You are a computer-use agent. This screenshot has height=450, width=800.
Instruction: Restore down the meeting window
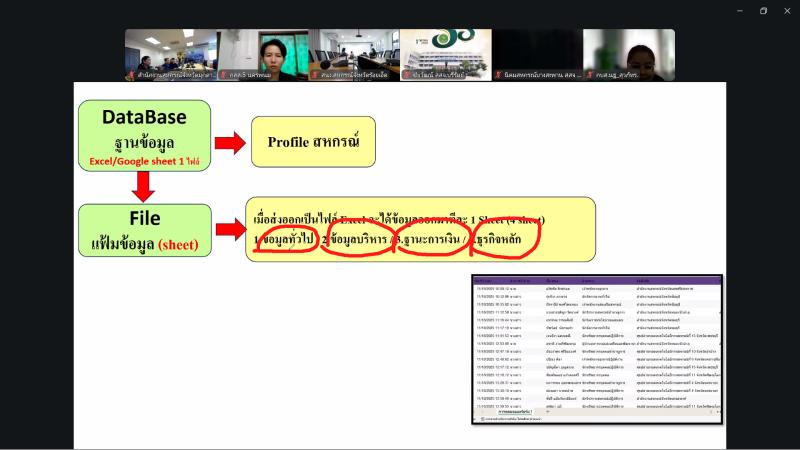[763, 11]
